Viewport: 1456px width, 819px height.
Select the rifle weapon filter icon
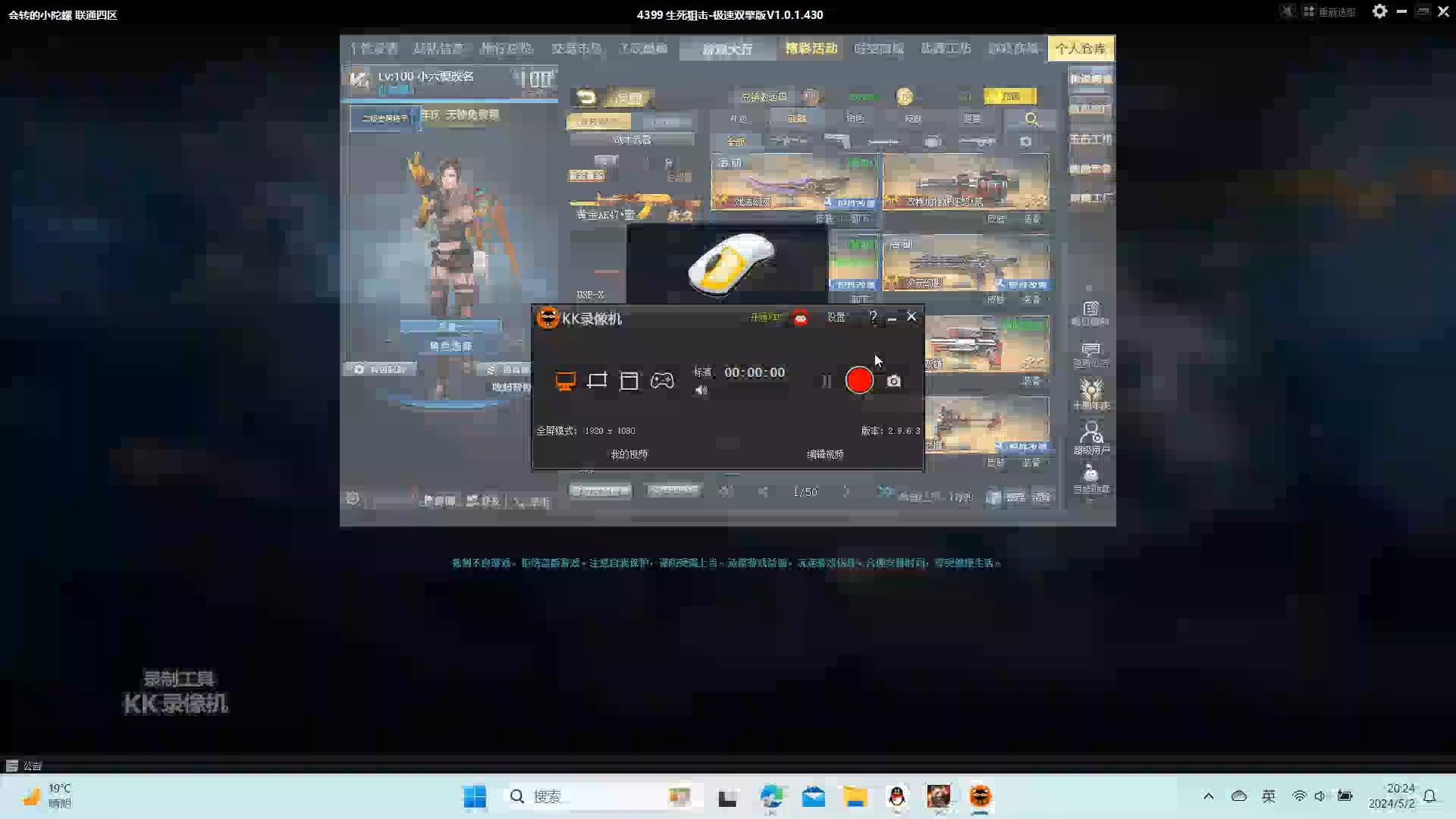[789, 141]
